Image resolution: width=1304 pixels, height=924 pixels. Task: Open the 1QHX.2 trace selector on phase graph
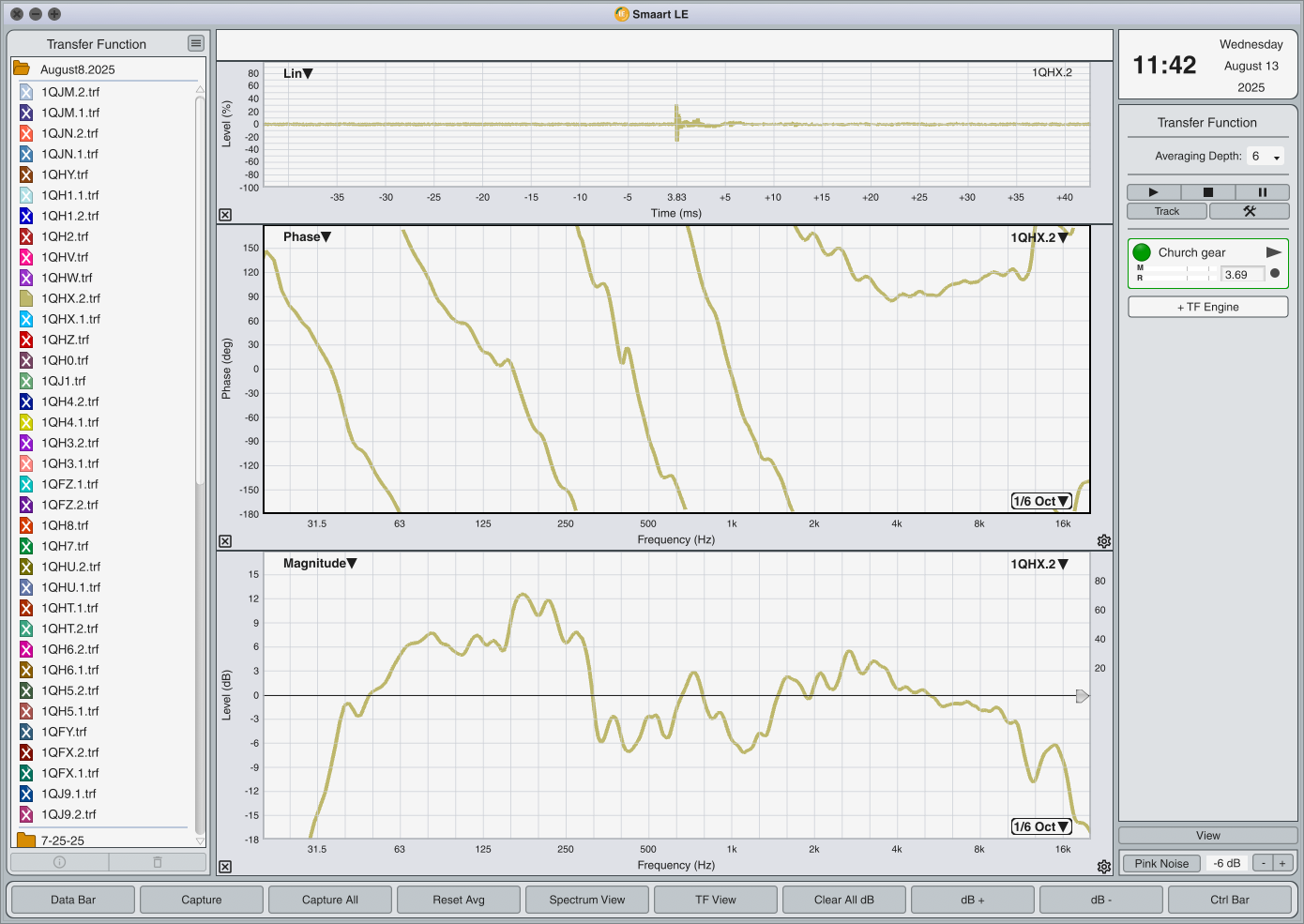(1039, 237)
